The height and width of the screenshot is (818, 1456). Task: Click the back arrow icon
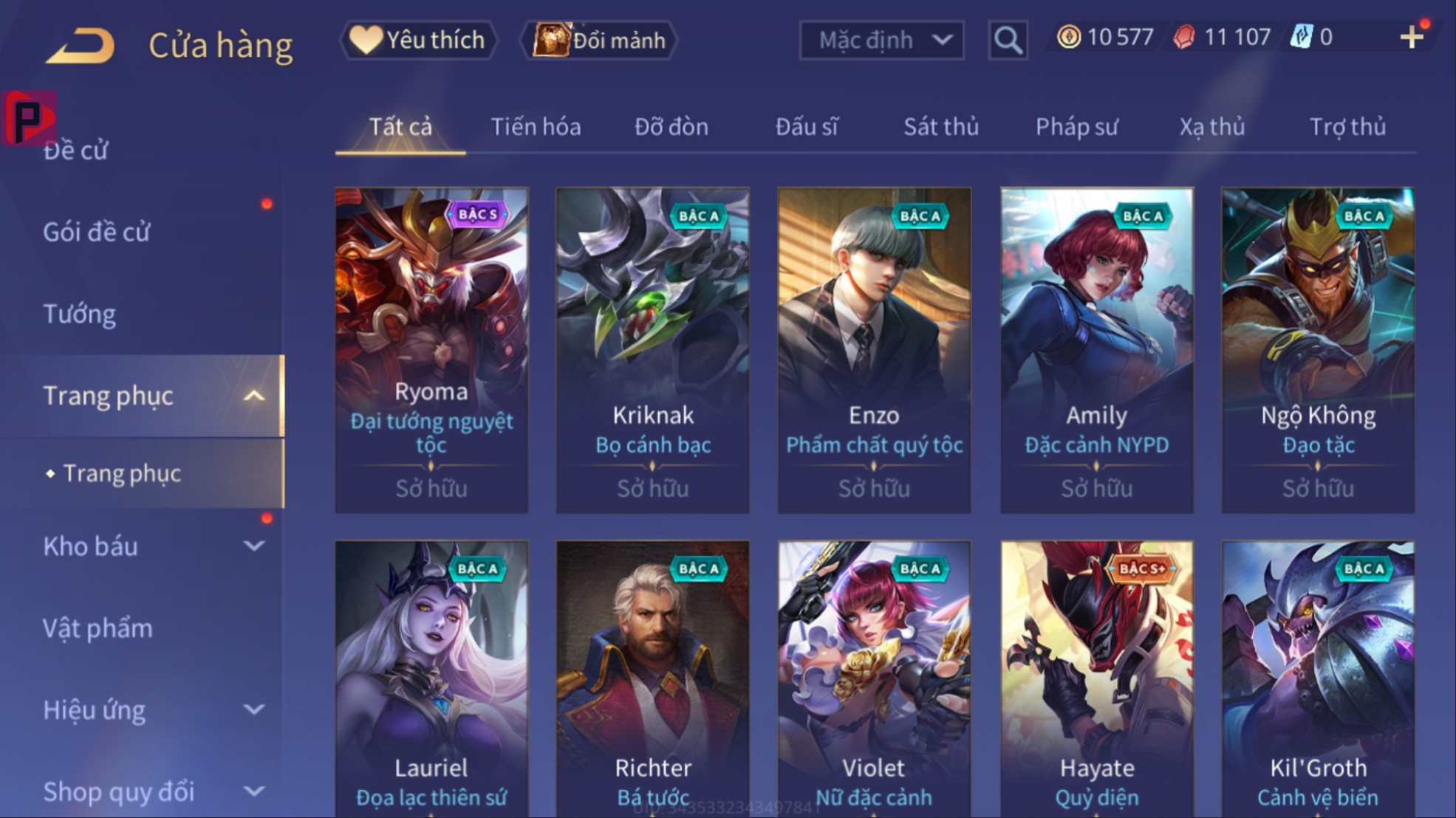pos(81,44)
